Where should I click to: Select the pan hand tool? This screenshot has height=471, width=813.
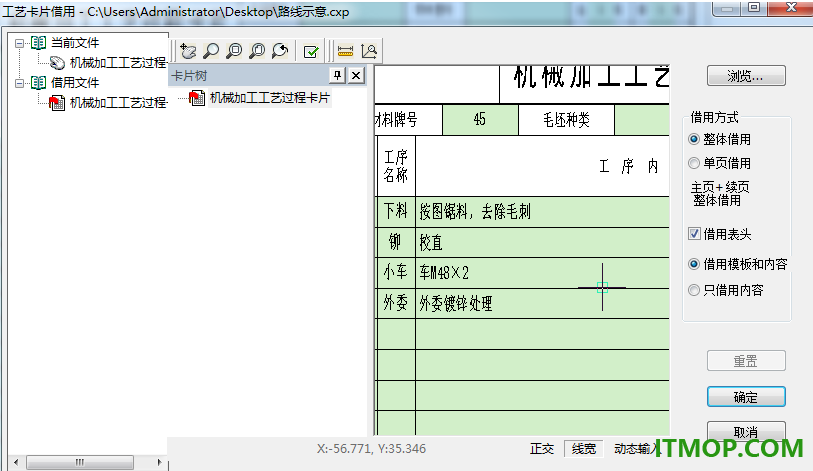188,51
